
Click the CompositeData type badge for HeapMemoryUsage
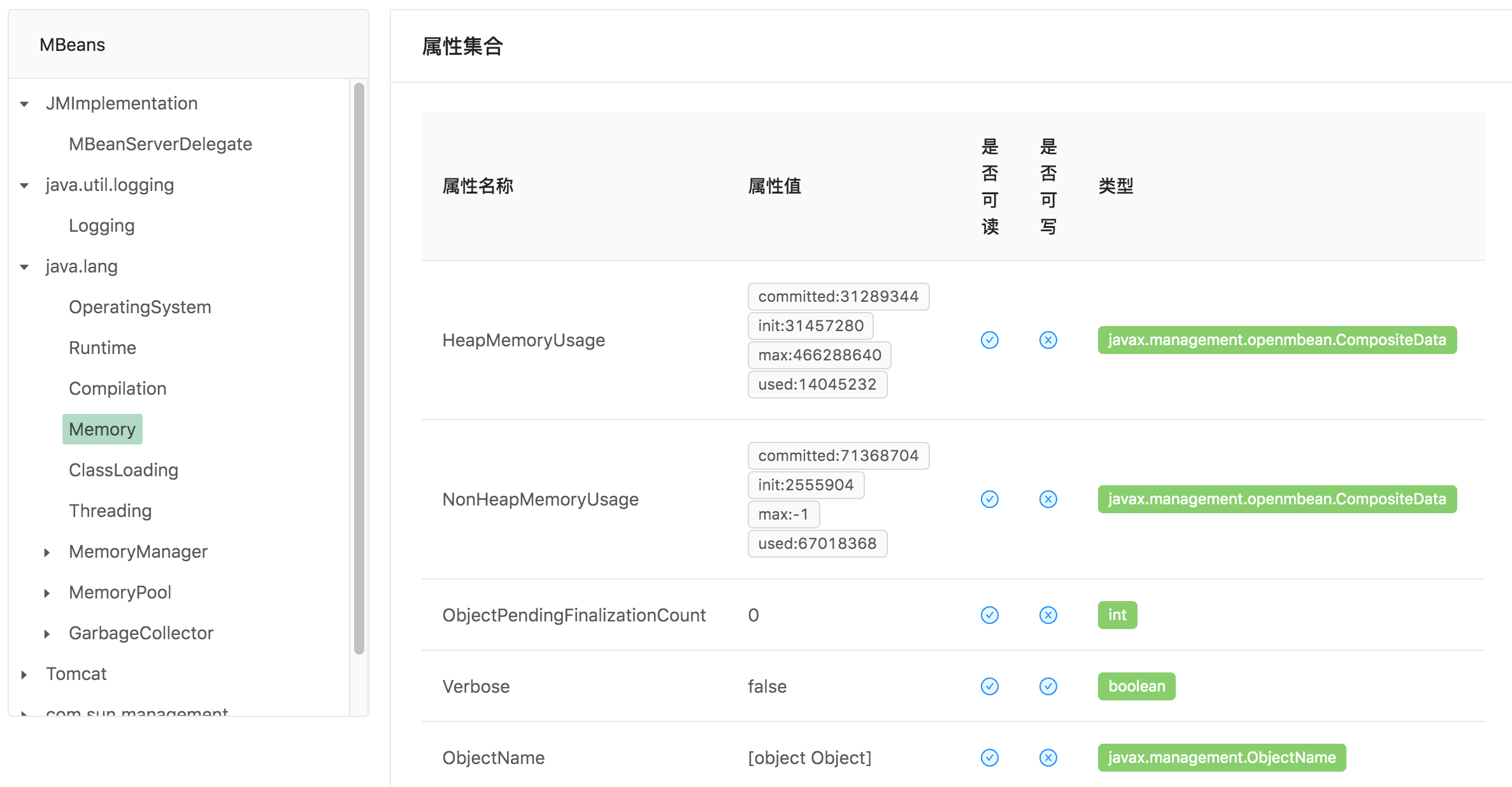pos(1276,340)
